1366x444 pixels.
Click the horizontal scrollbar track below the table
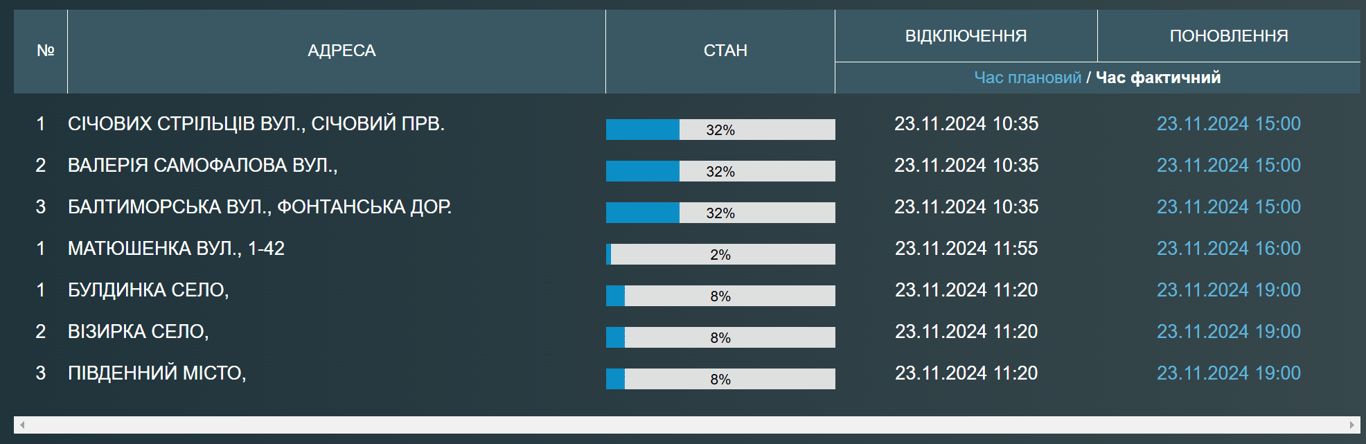(683, 425)
